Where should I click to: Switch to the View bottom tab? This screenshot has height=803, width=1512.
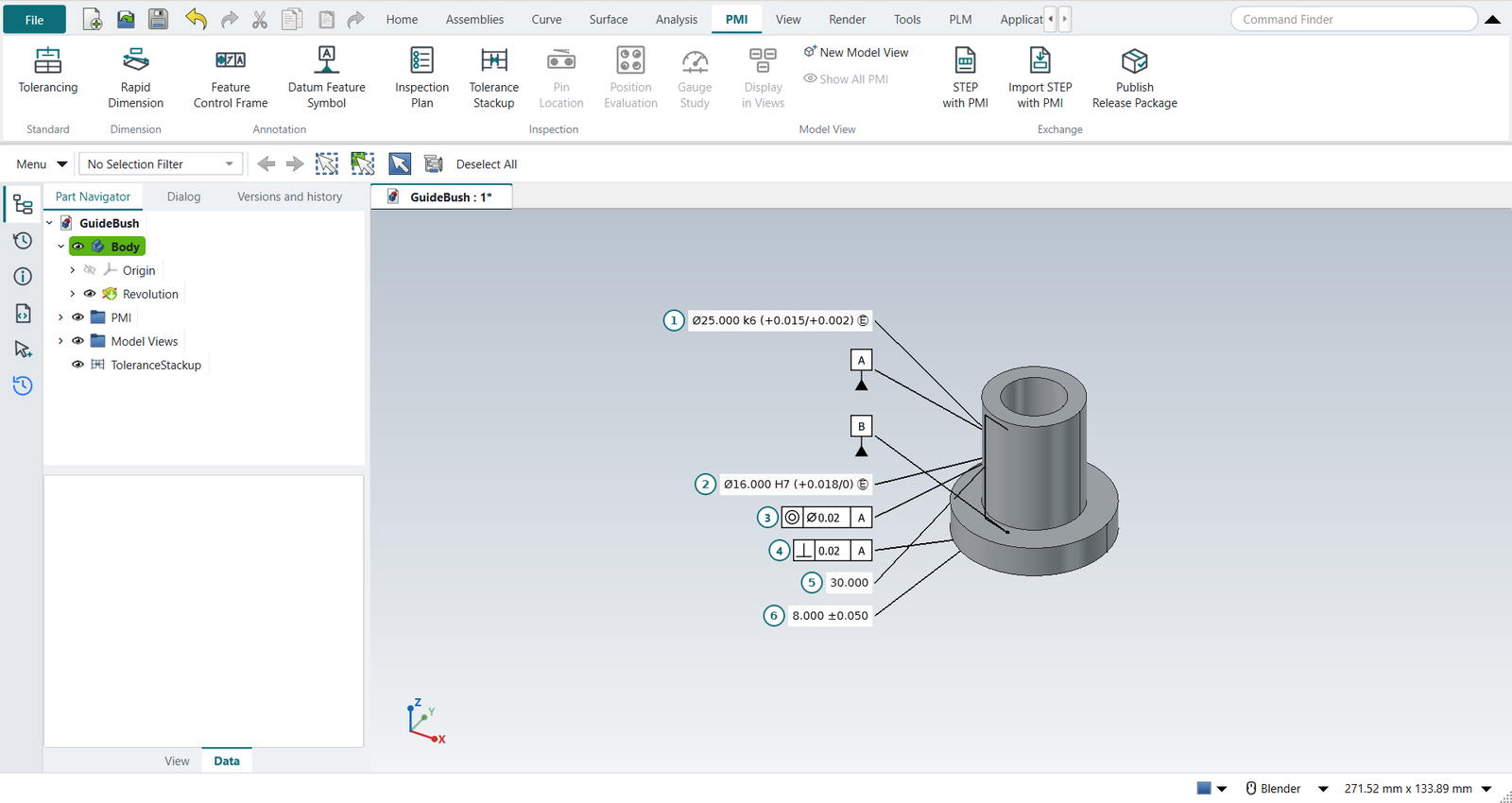[x=177, y=760]
